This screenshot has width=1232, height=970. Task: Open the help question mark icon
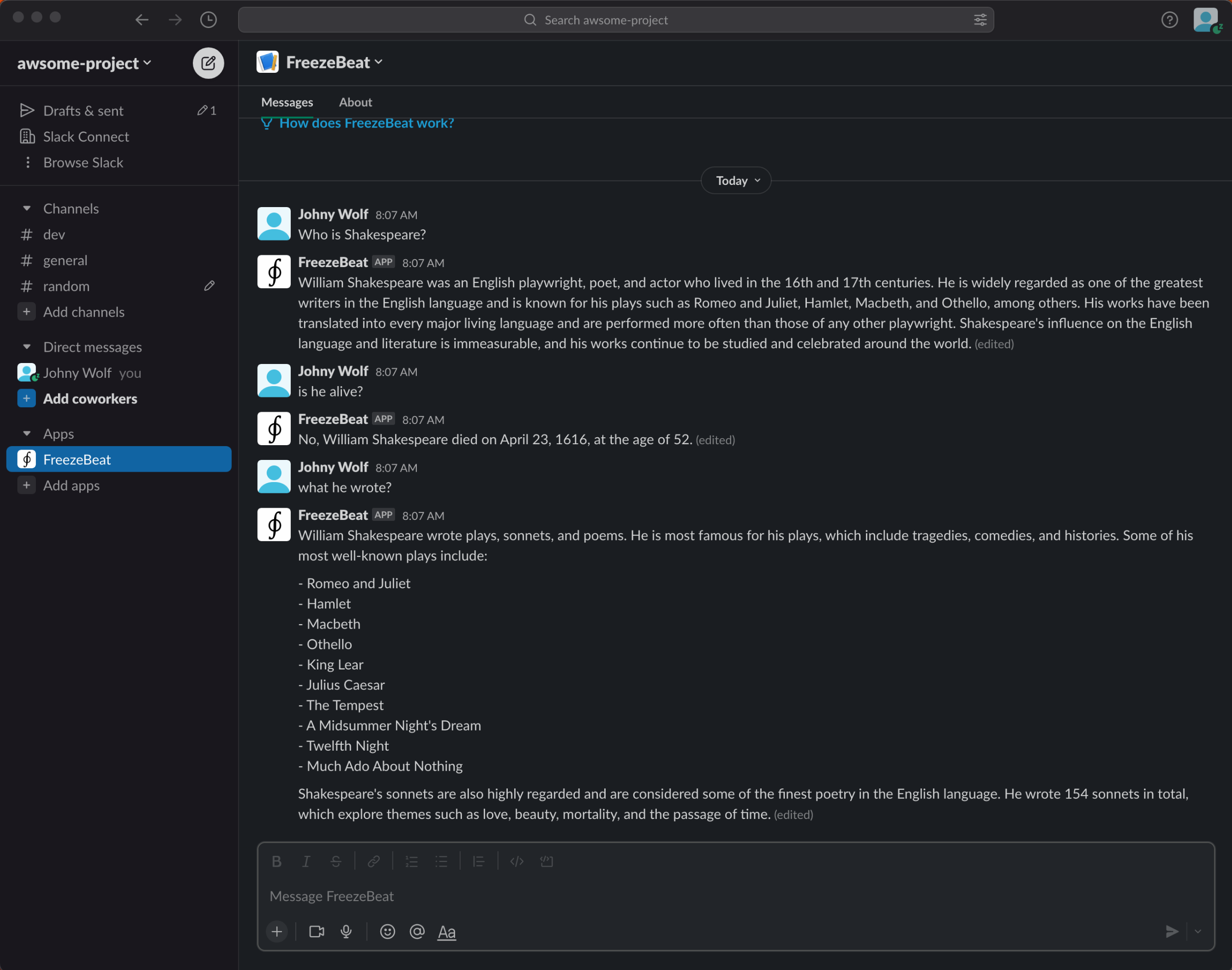(x=1169, y=20)
